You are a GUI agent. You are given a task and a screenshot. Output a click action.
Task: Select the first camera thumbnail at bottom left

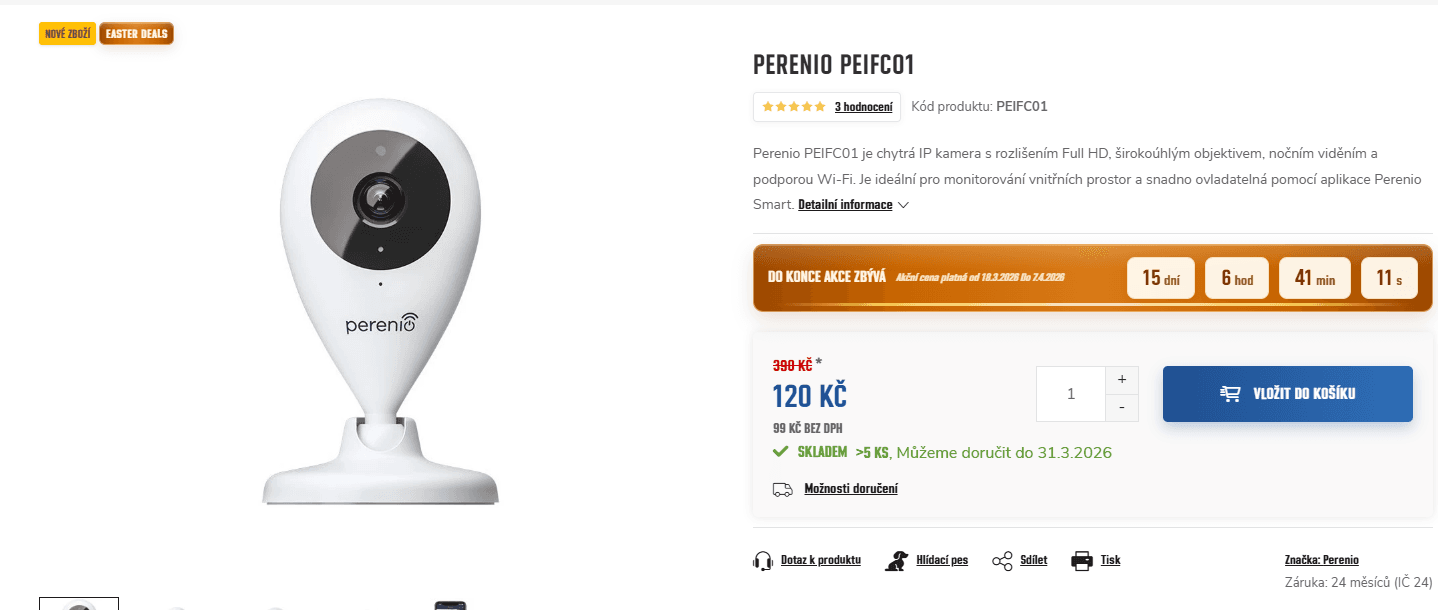click(x=78, y=604)
